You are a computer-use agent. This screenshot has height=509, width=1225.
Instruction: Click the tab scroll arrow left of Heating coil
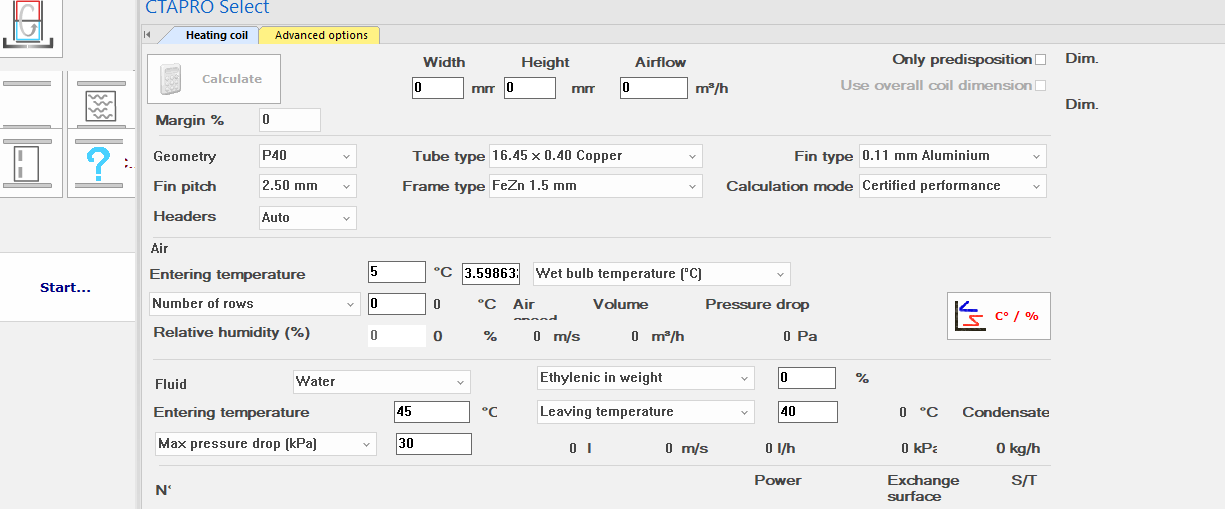tap(147, 35)
